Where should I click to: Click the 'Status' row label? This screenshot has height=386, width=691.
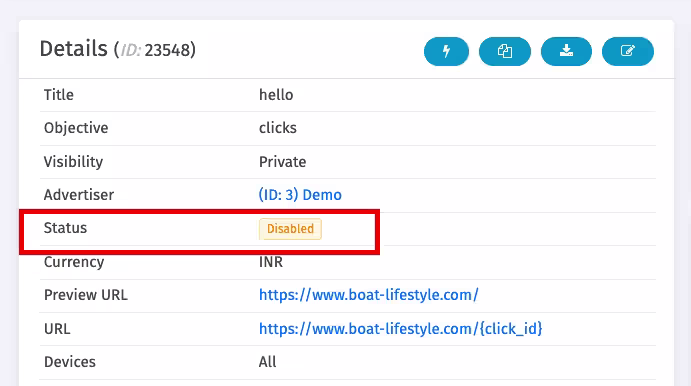[65, 228]
